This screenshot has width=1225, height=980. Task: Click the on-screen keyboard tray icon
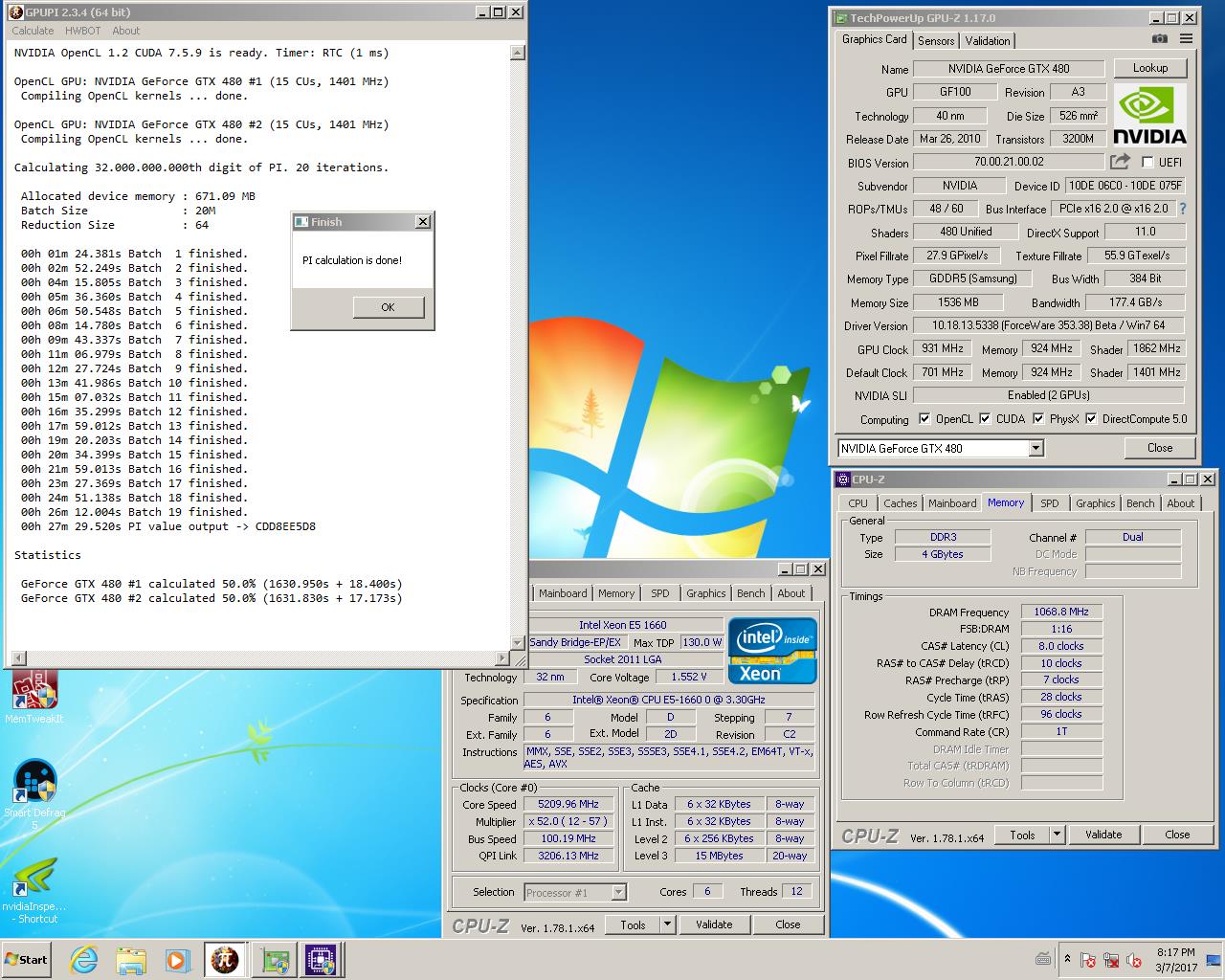click(1043, 959)
